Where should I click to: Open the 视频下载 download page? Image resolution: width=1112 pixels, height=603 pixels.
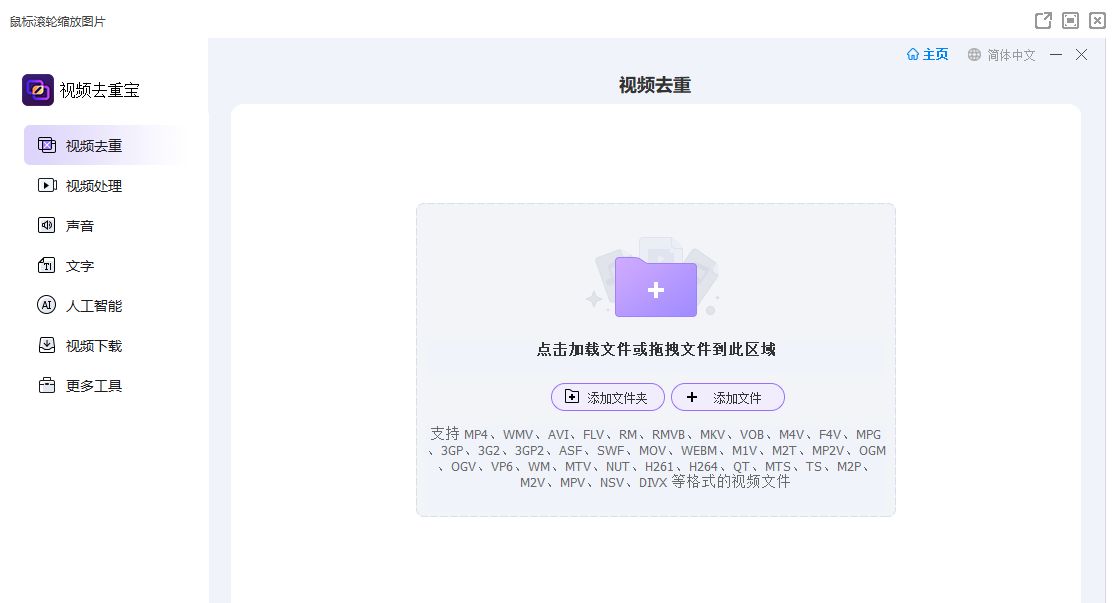(x=94, y=346)
